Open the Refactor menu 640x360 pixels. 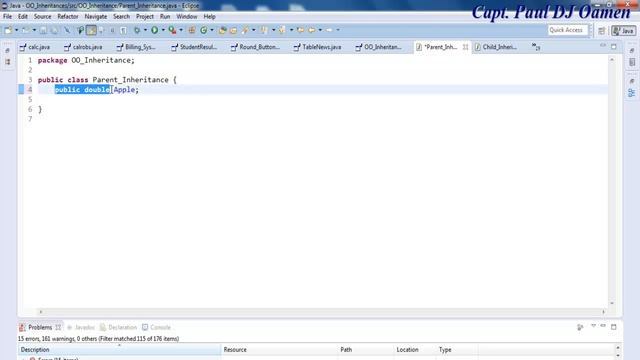click(x=68, y=17)
